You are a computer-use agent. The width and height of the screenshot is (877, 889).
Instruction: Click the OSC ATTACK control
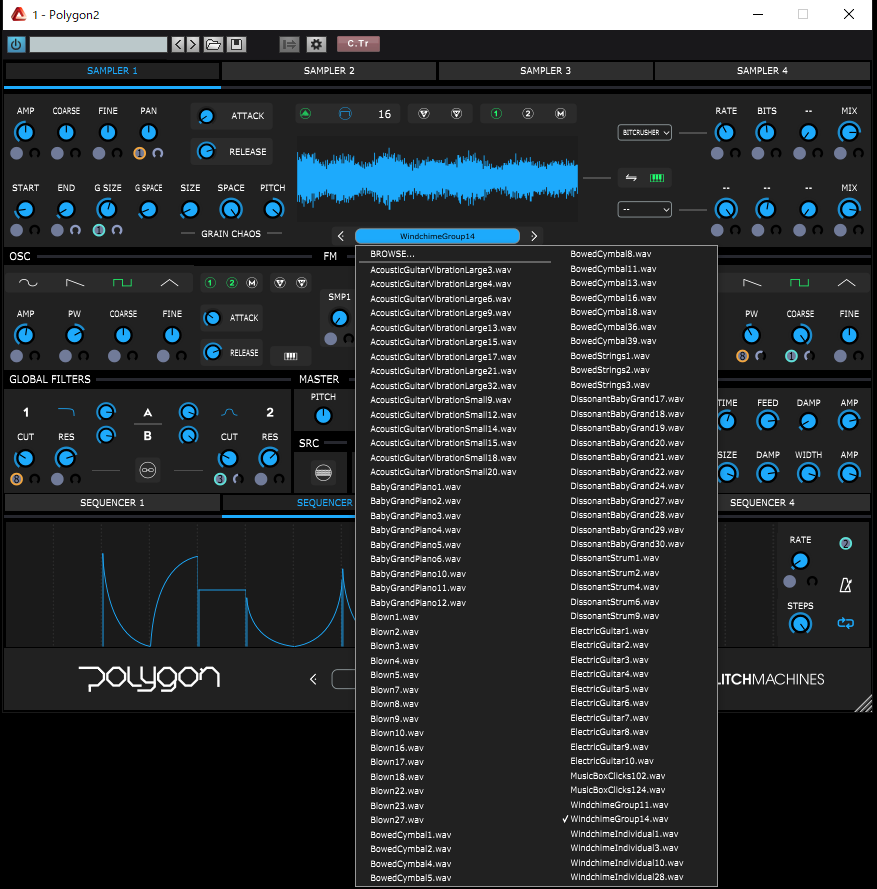point(231,318)
